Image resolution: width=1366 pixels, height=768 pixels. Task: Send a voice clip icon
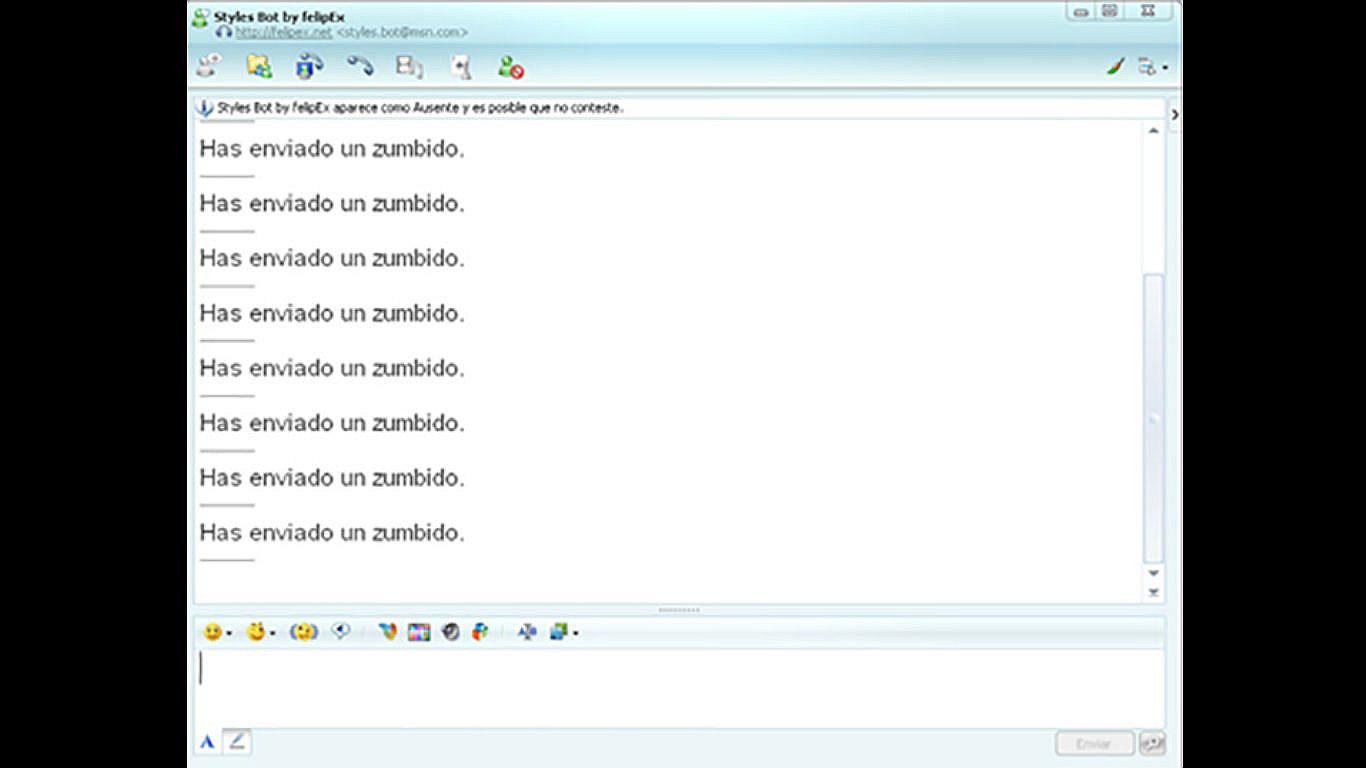pos(341,632)
